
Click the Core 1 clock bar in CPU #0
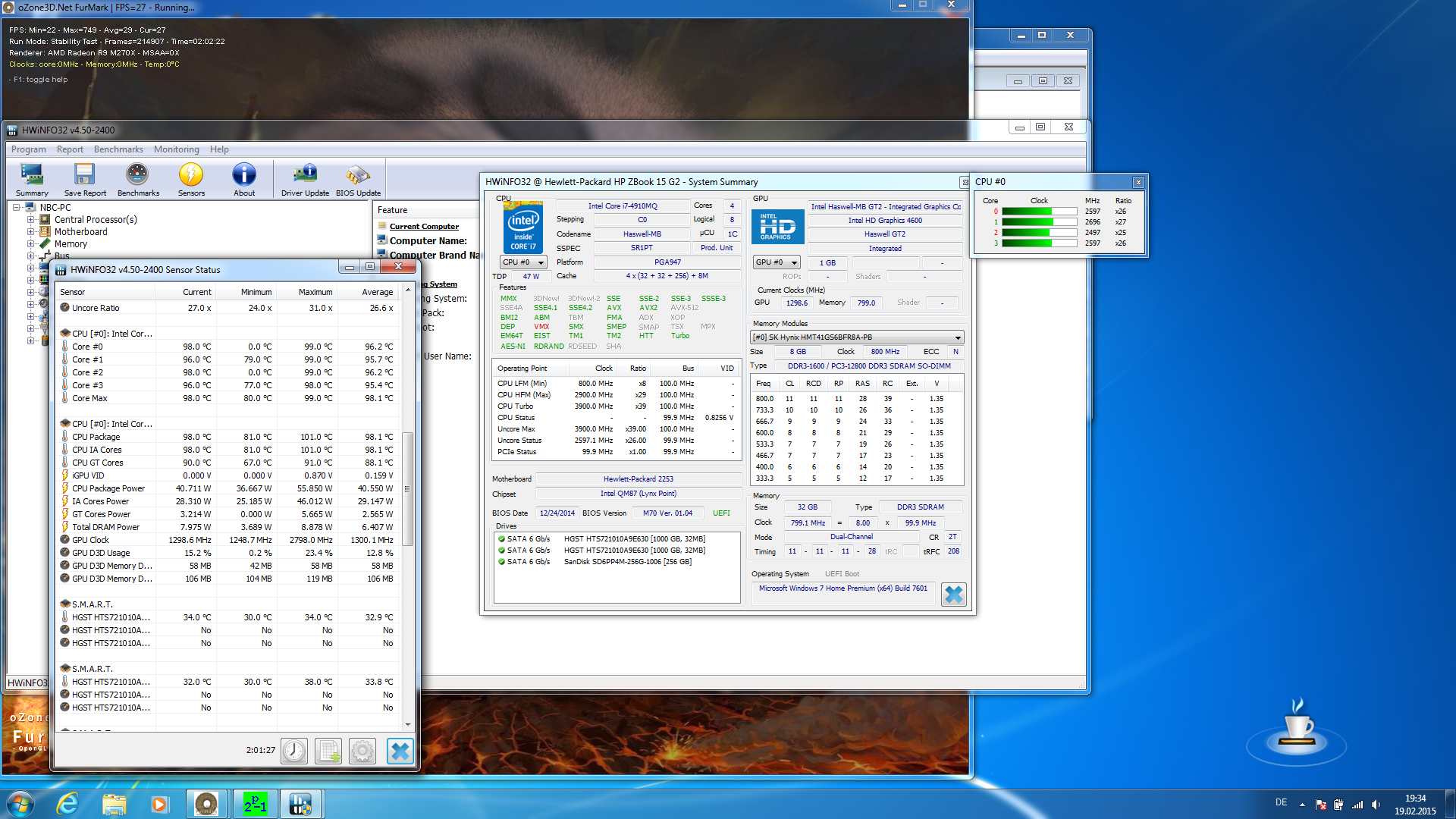click(x=1039, y=222)
